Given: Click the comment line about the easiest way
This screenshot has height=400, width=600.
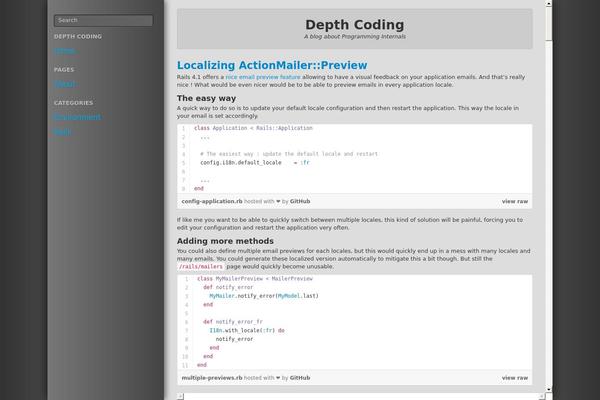Looking at the screenshot, I should (x=289, y=154).
